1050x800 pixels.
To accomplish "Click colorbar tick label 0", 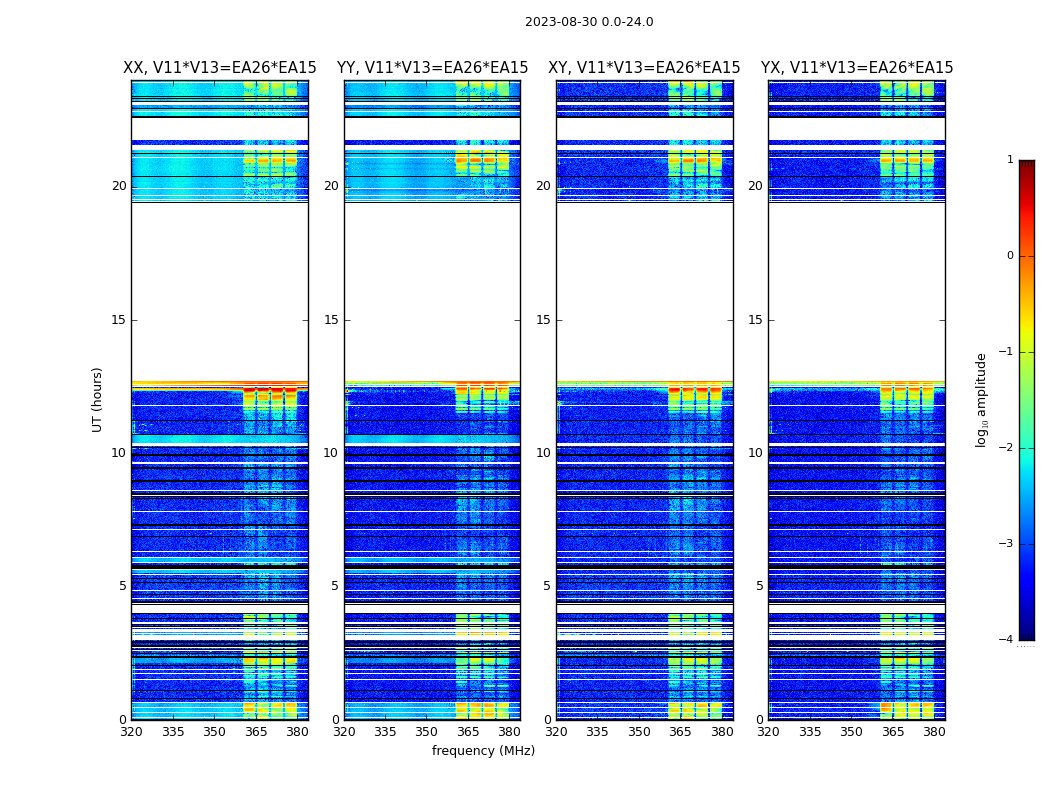I will pyautogui.click(x=1010, y=256).
